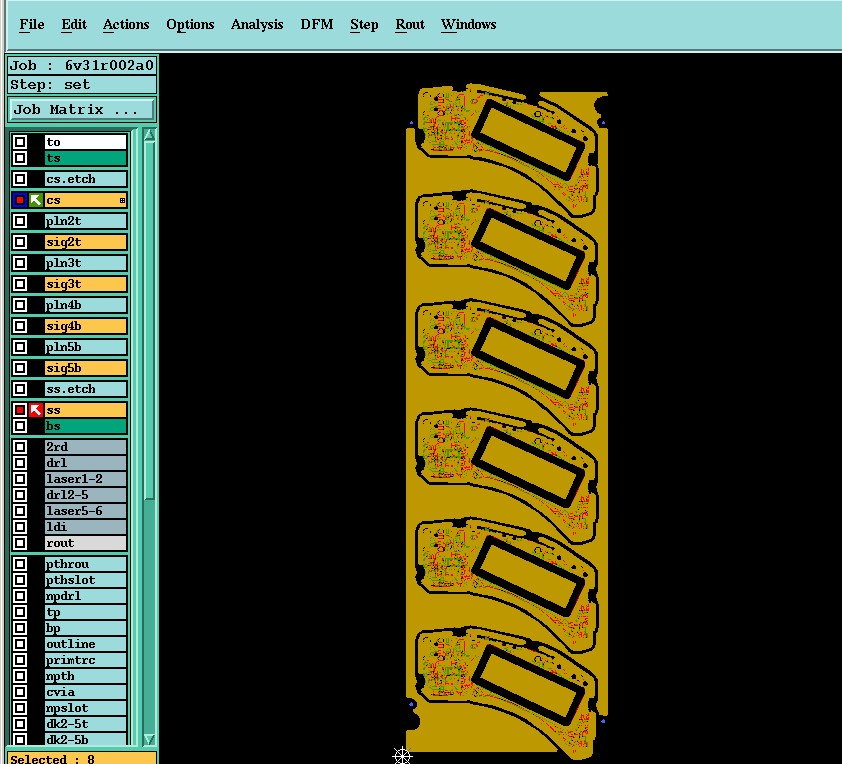Toggle display checkbox for tp layer
The image size is (842, 764).
(x=20, y=612)
